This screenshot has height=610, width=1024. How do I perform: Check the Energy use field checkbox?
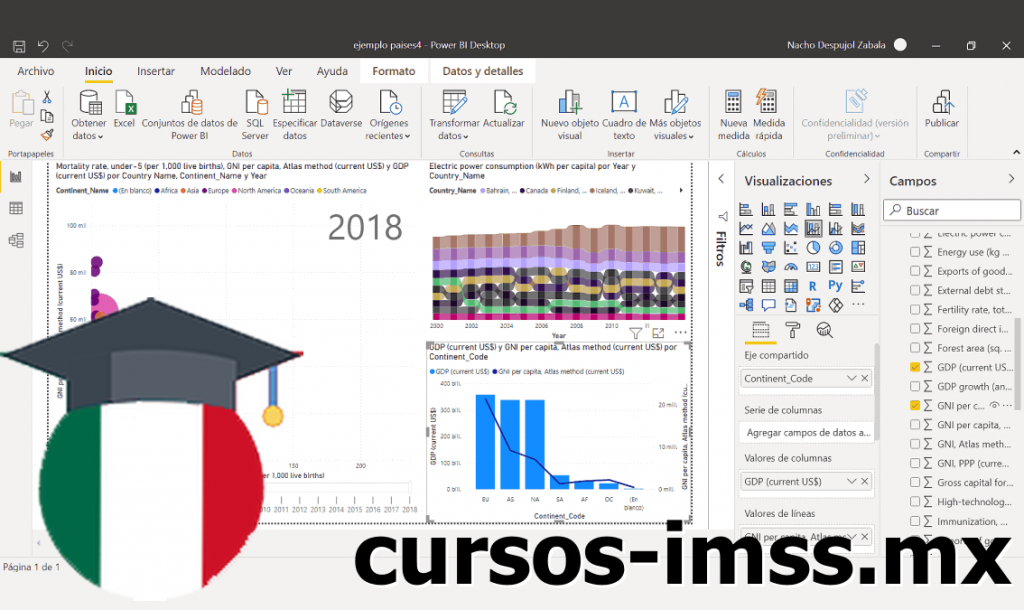[915, 252]
